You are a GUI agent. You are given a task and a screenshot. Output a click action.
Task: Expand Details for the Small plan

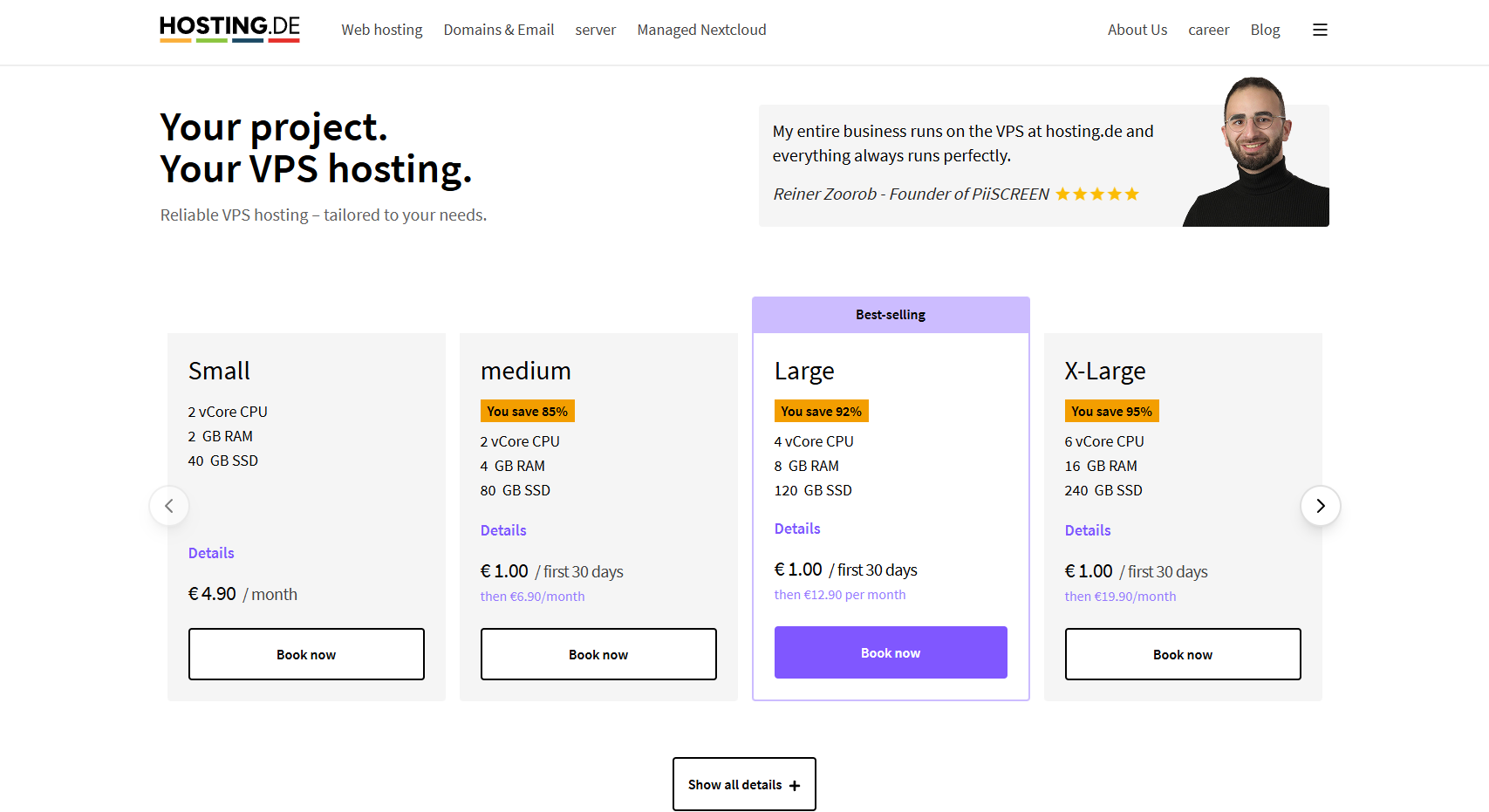tap(211, 553)
